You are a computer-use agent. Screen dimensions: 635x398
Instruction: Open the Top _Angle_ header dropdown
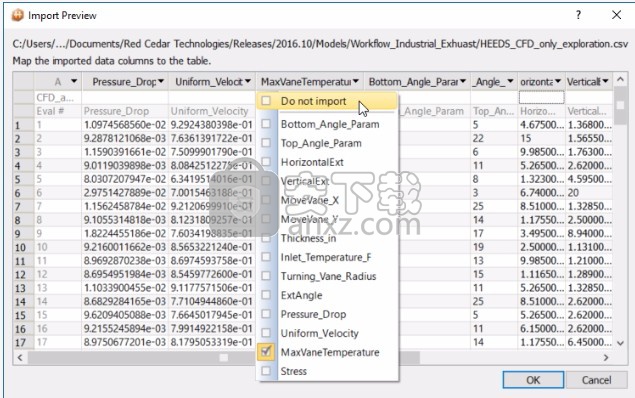pyautogui.click(x=510, y=81)
